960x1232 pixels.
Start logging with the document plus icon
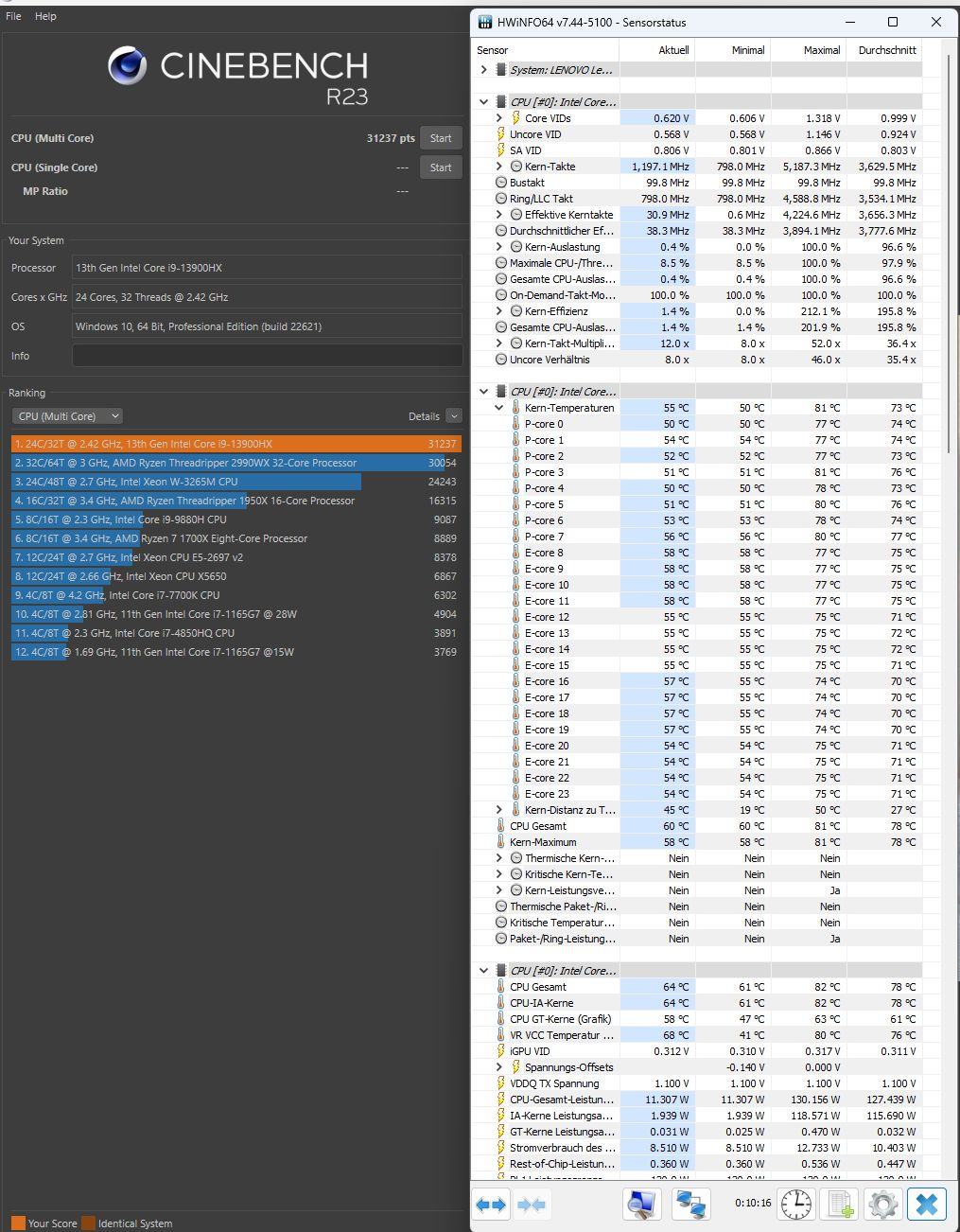tap(840, 1205)
